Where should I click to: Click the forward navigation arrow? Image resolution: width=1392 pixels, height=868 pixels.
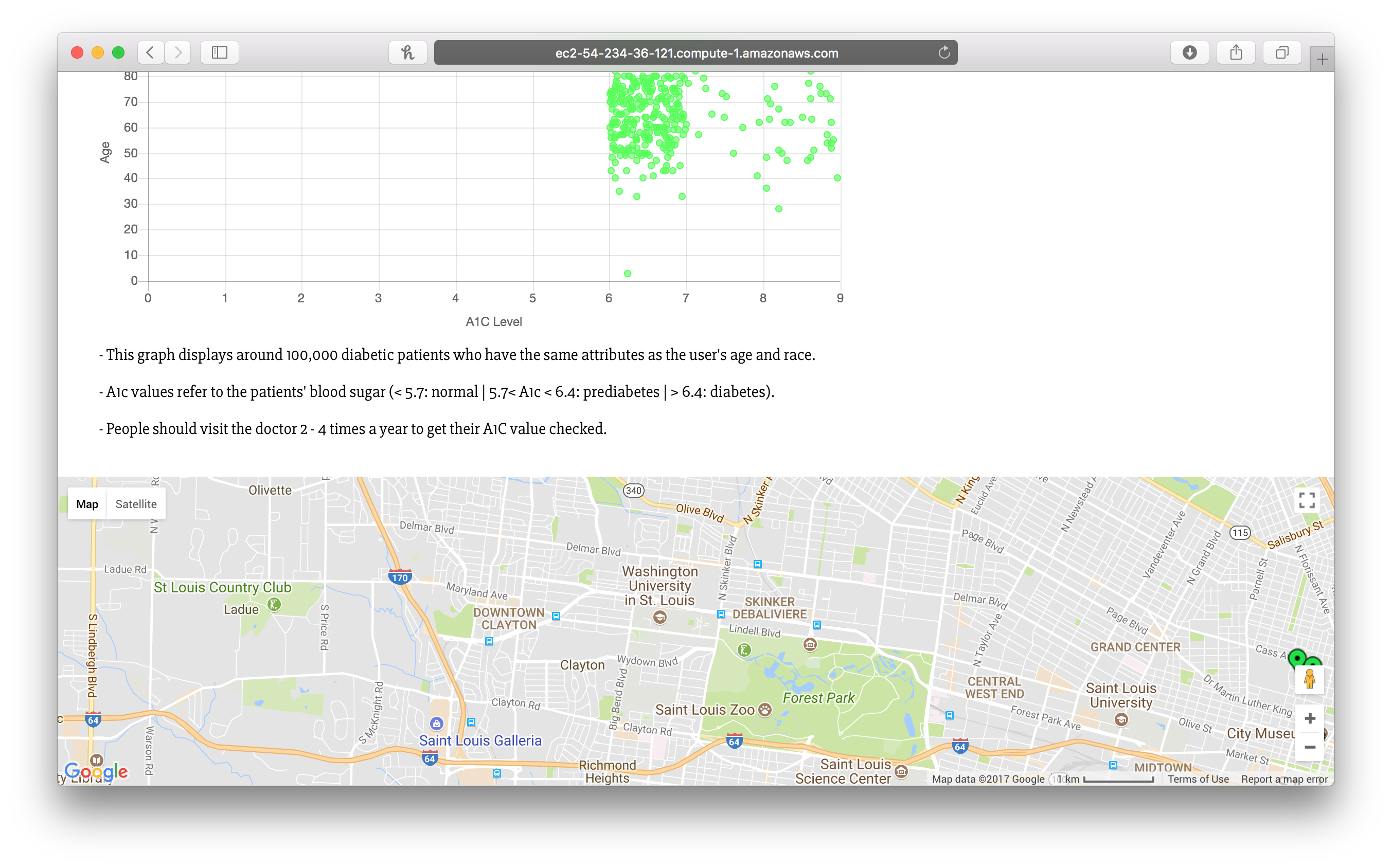click(x=178, y=53)
